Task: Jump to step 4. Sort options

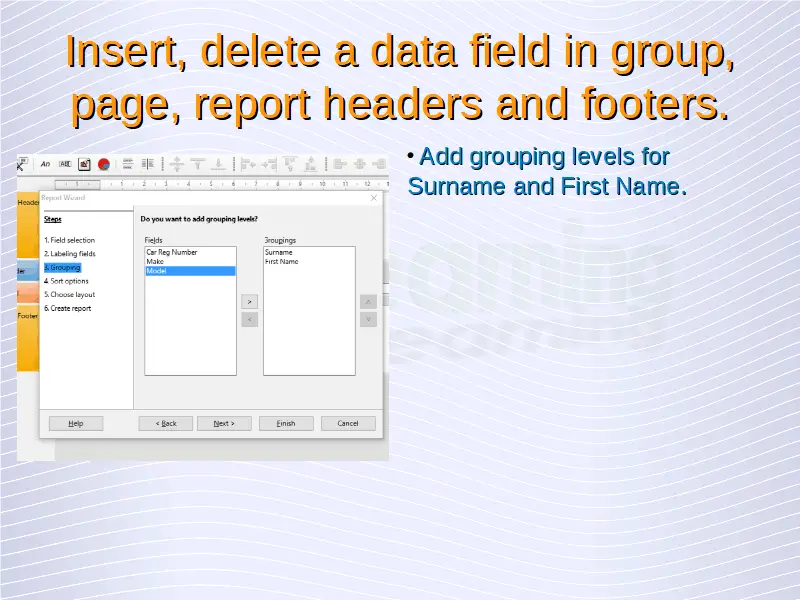Action: [66, 281]
